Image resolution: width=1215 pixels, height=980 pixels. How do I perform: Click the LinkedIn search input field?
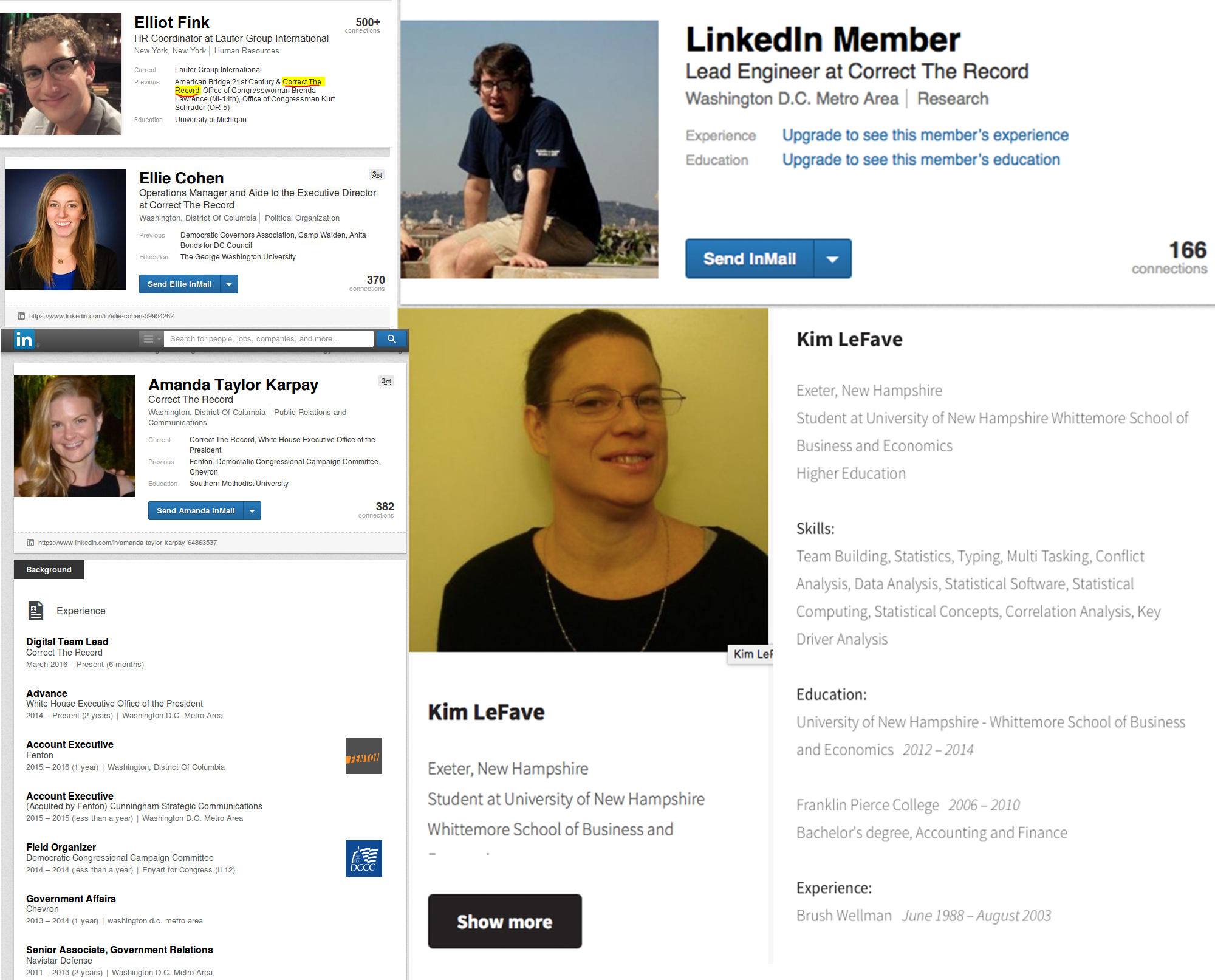tap(269, 339)
